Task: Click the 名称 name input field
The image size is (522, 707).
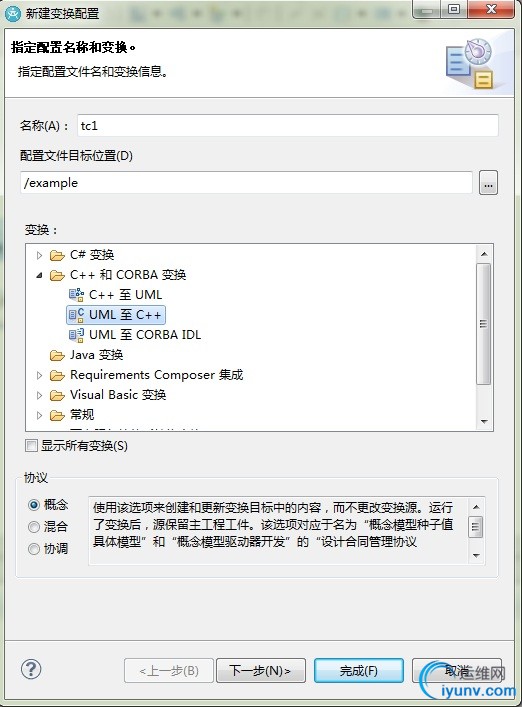Action: point(288,125)
